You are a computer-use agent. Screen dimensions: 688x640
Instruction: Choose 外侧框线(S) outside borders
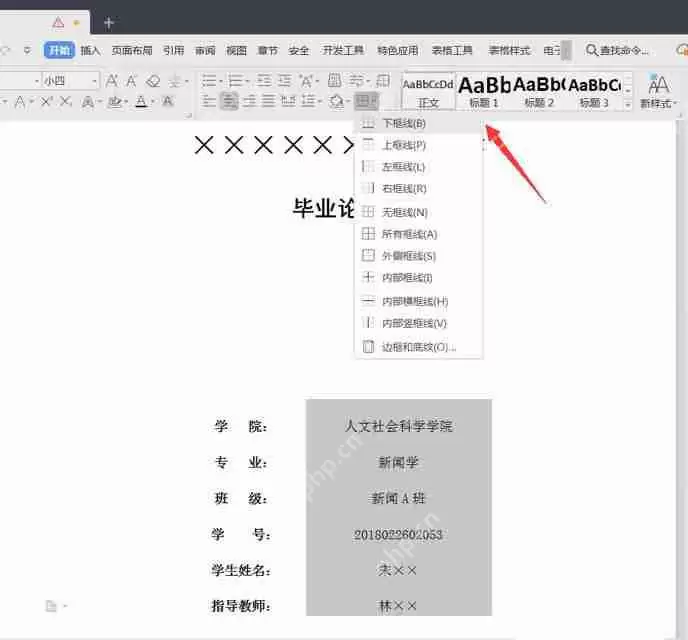tap(419, 256)
